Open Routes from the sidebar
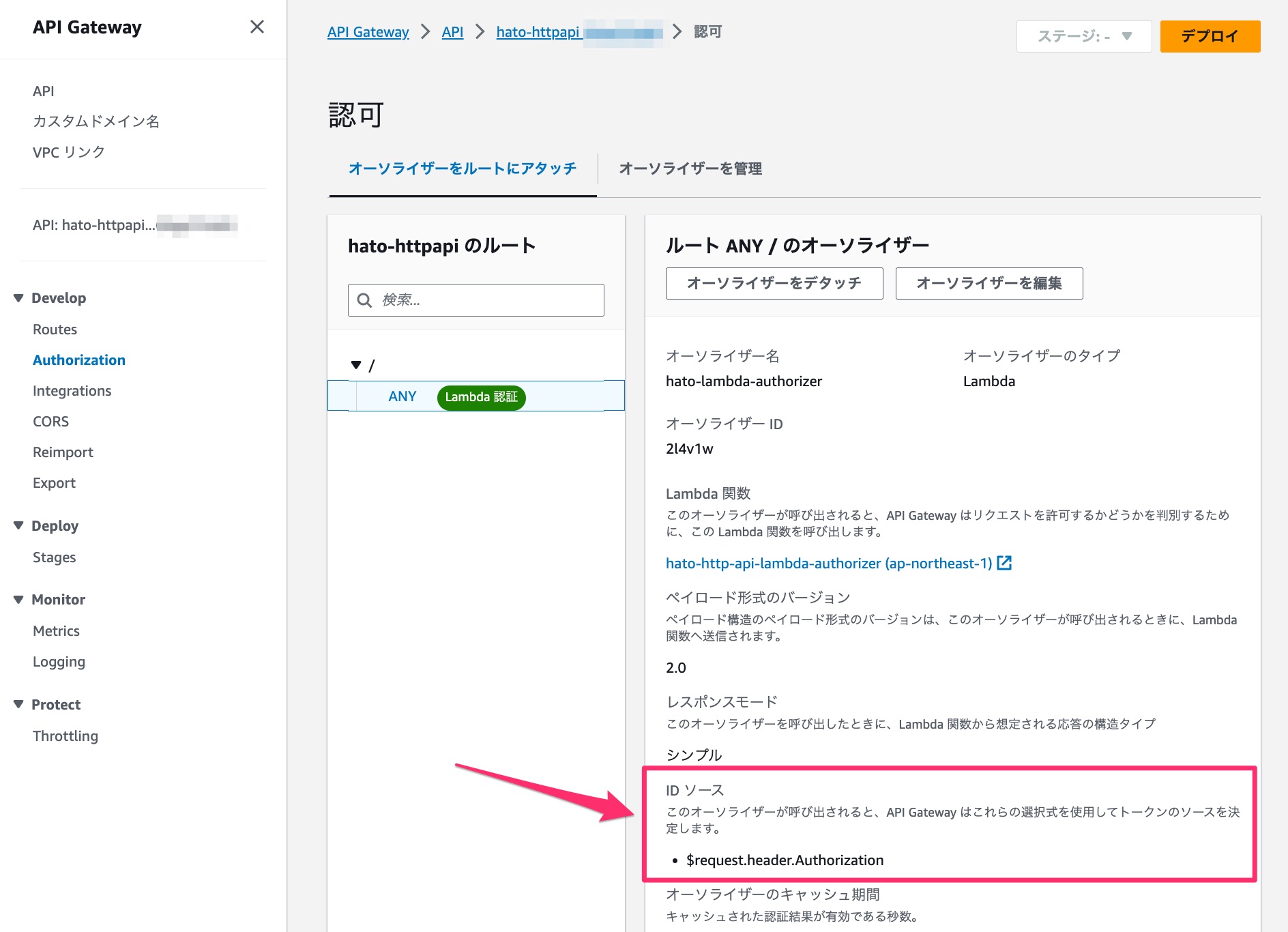Image resolution: width=1288 pixels, height=932 pixels. click(x=55, y=329)
